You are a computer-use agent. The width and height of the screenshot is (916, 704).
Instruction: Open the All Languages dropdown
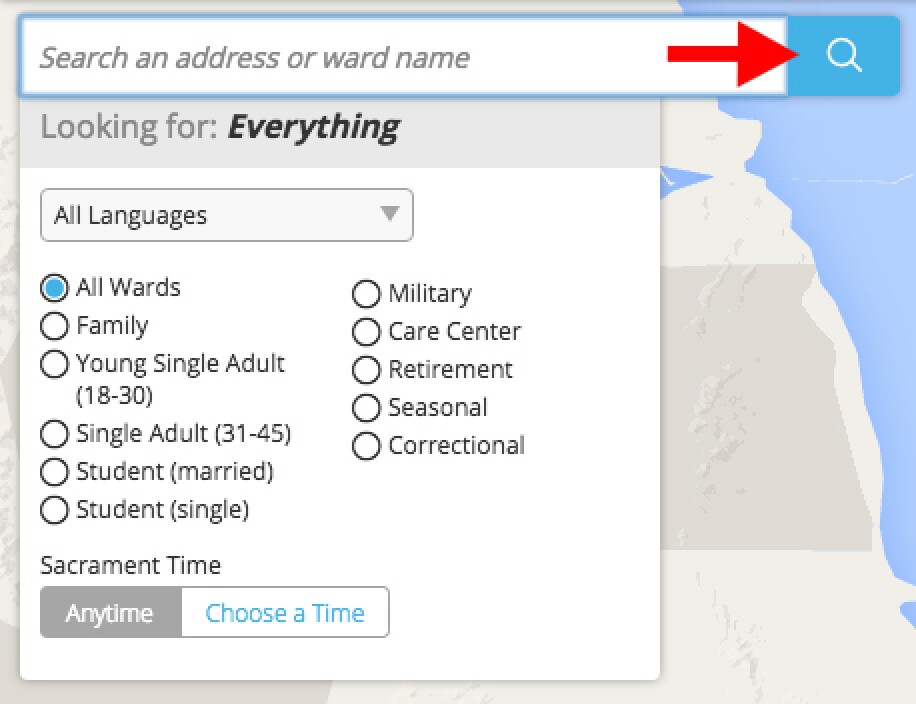pos(226,215)
